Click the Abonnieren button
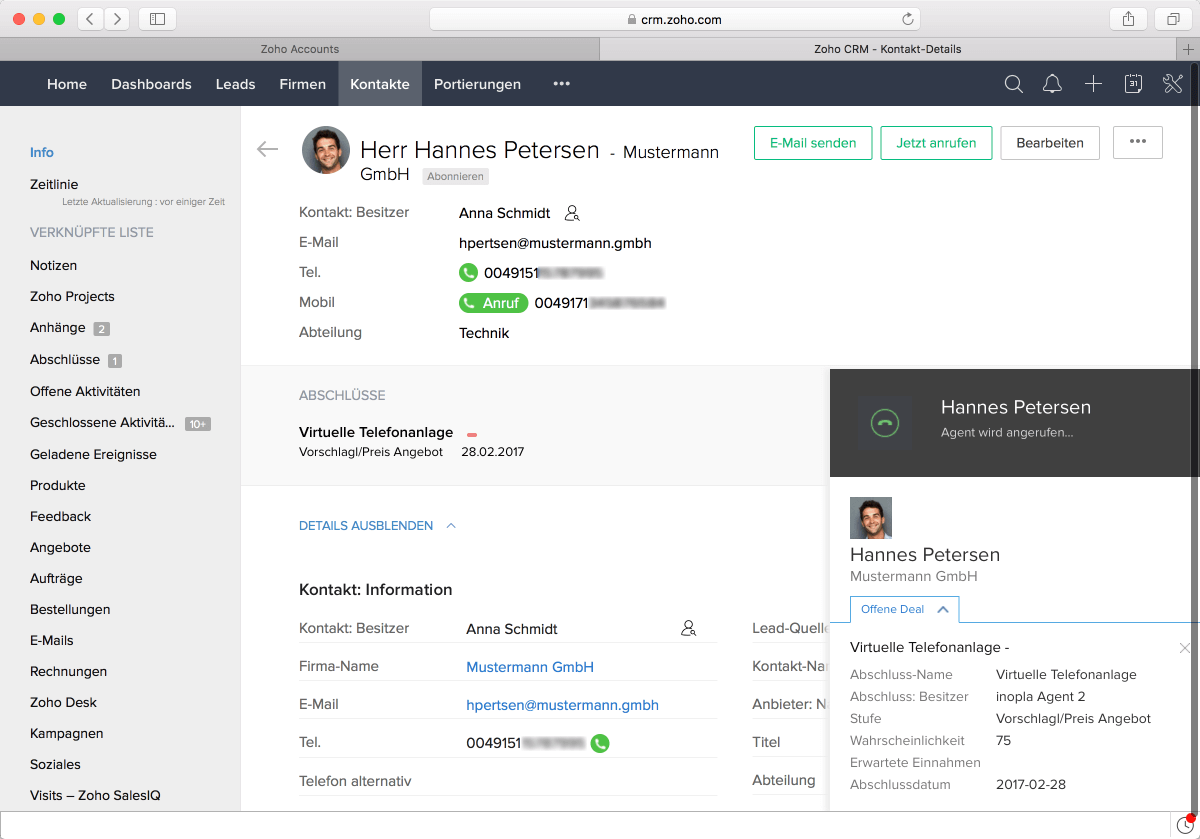The image size is (1200, 839). click(455, 176)
